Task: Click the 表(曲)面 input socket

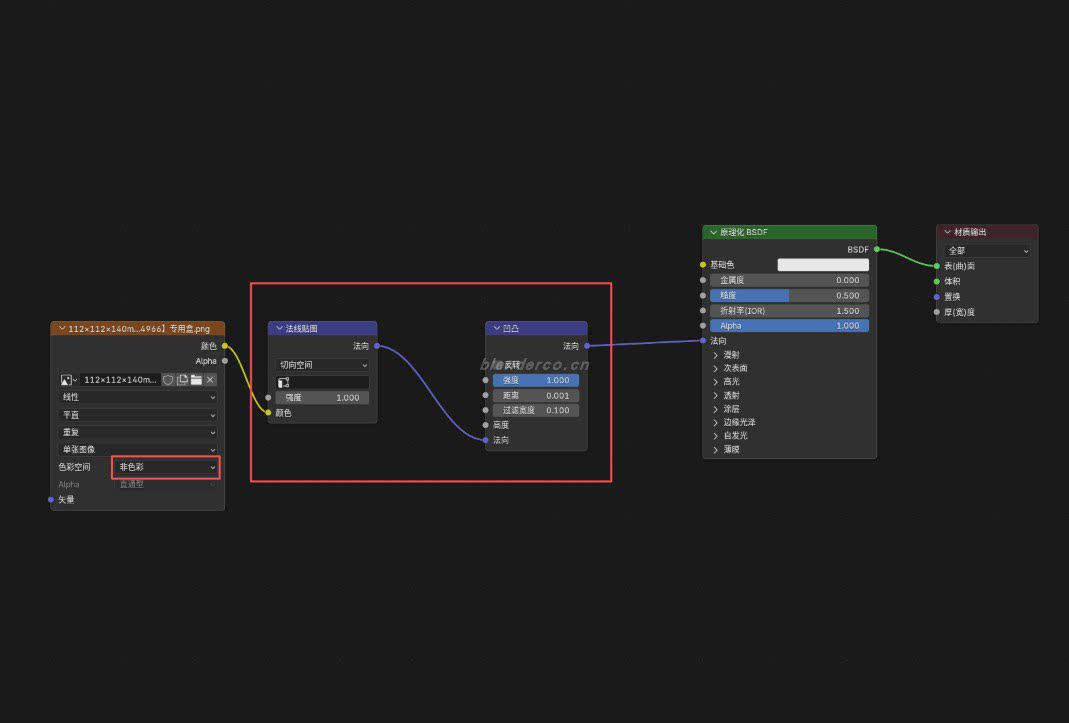Action: click(937, 266)
